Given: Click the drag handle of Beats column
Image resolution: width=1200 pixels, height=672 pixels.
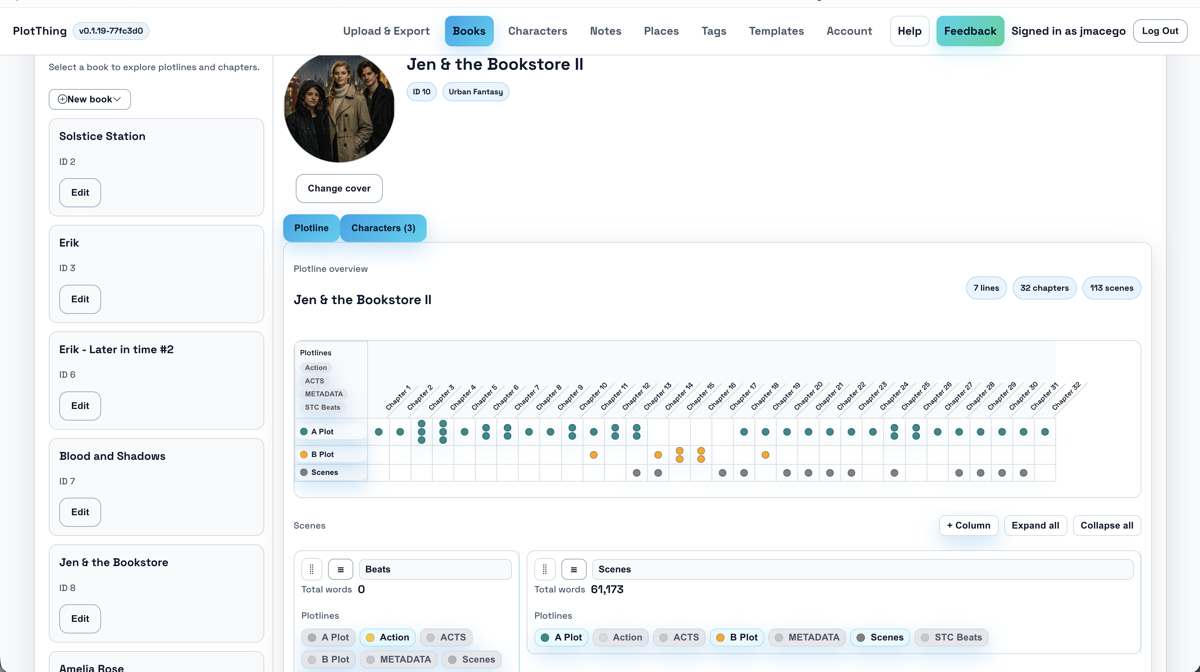Looking at the screenshot, I should (312, 569).
